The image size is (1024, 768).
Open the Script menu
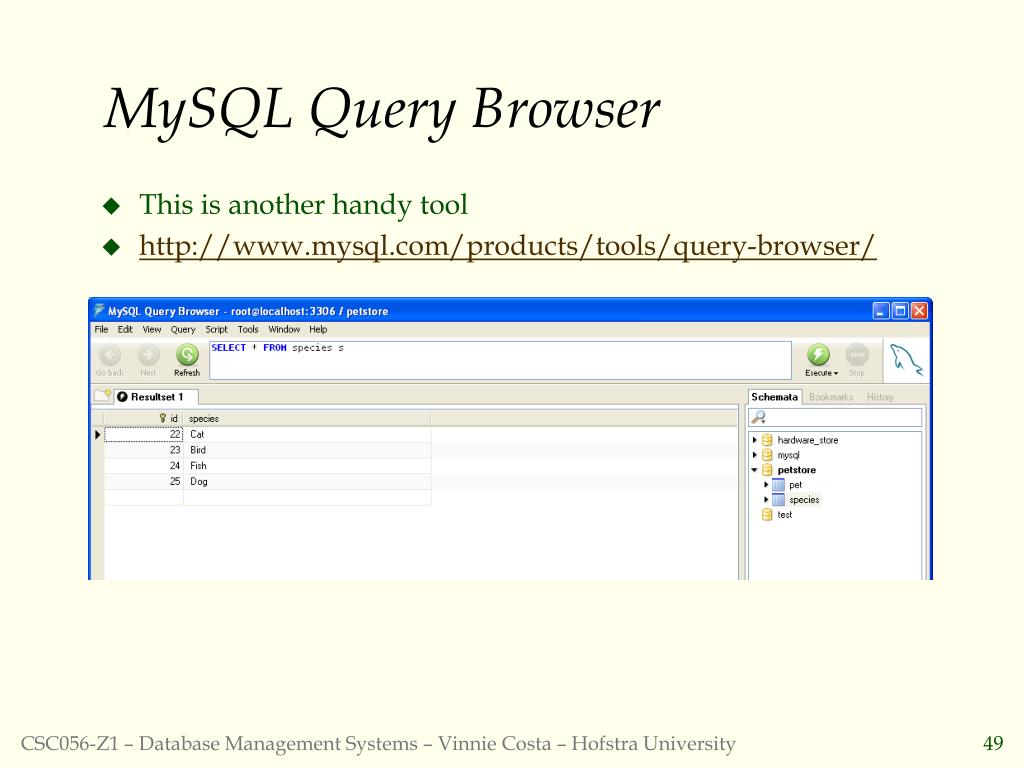(216, 330)
